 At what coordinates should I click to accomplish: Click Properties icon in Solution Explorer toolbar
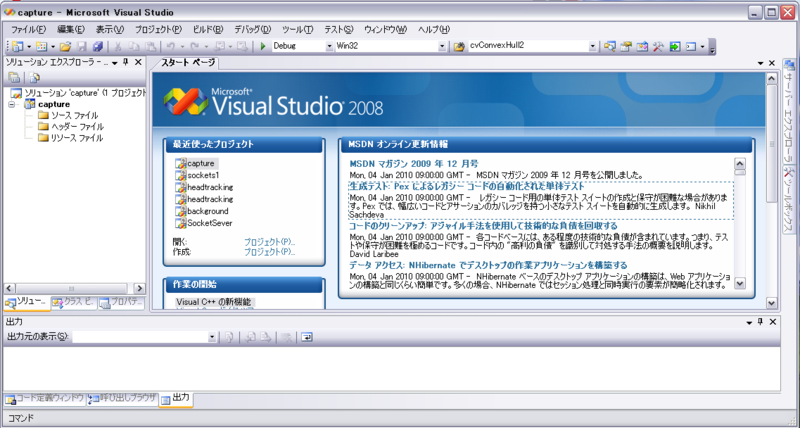(14, 78)
